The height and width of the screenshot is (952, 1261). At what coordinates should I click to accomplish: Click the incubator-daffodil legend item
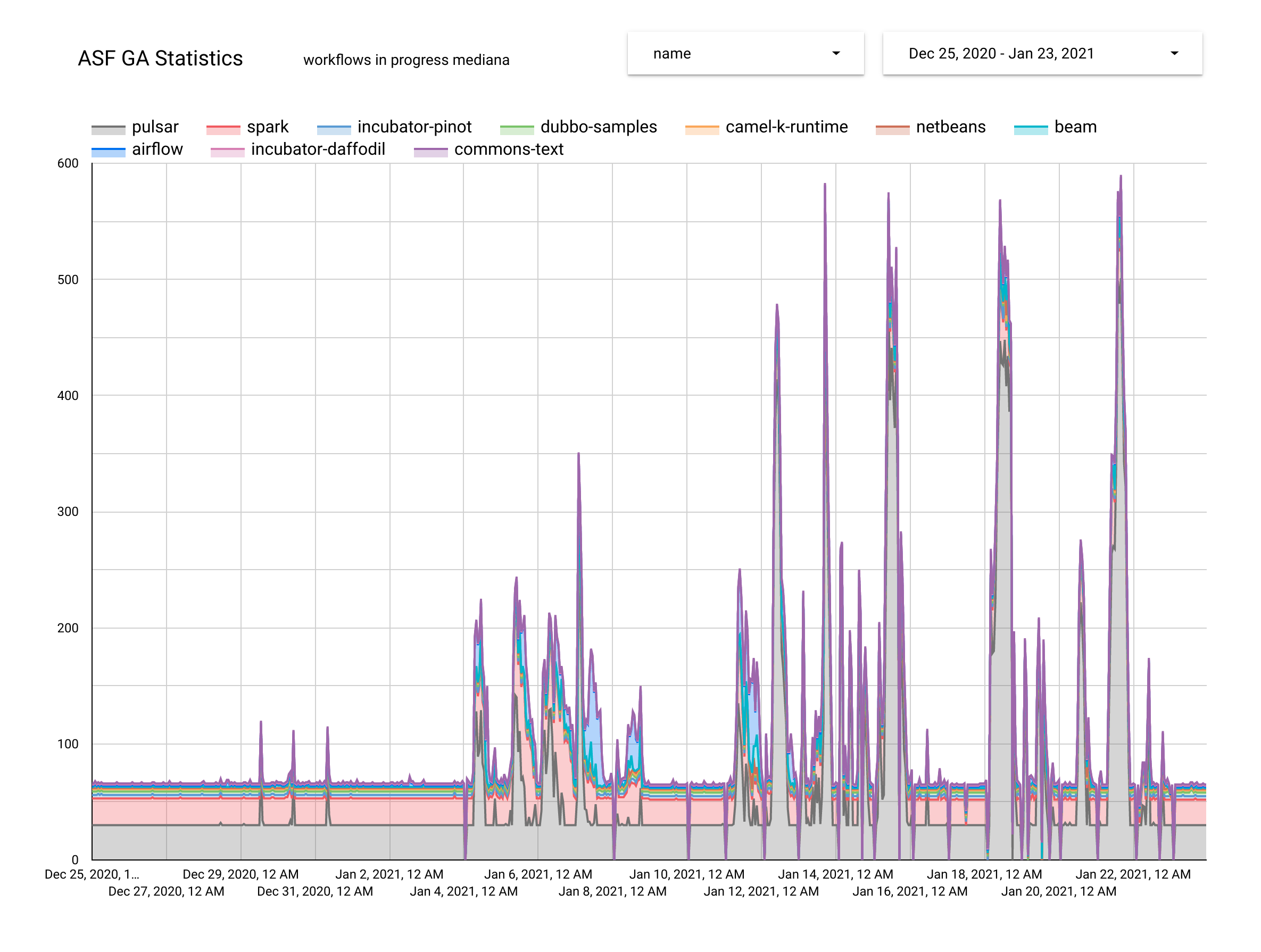coord(318,149)
